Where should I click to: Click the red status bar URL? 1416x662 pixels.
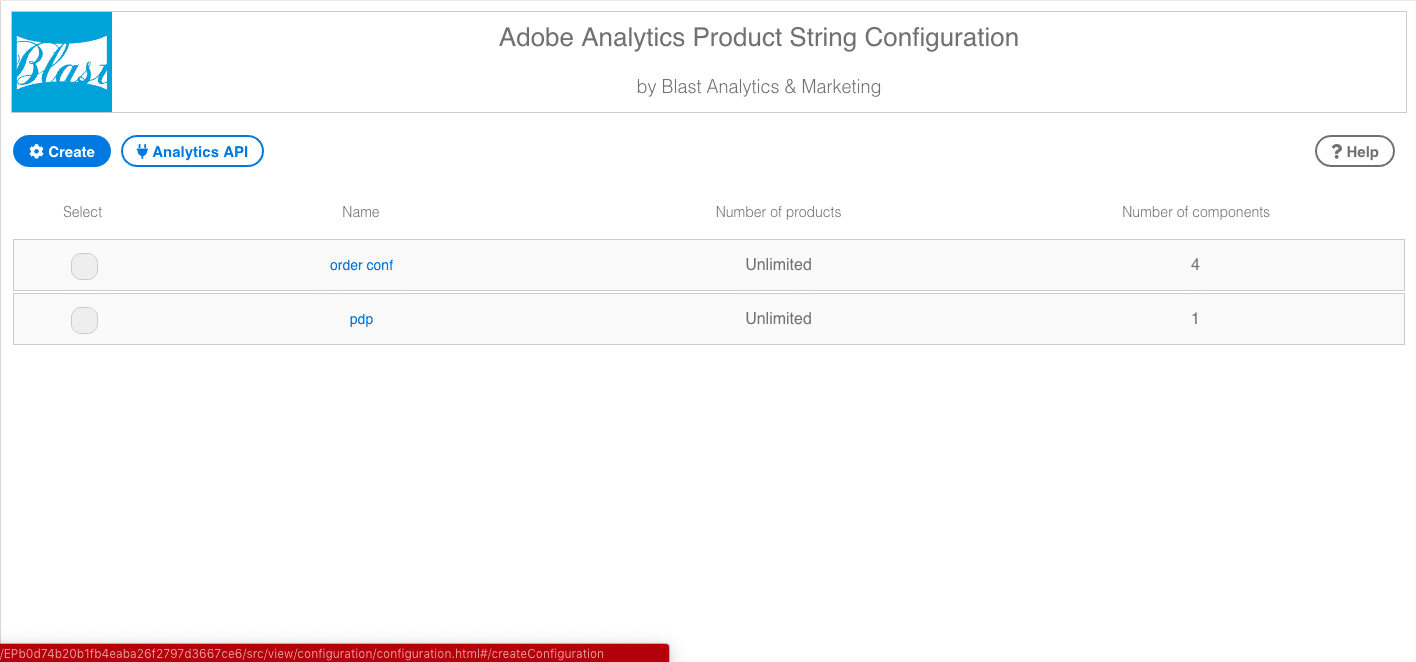(x=302, y=654)
